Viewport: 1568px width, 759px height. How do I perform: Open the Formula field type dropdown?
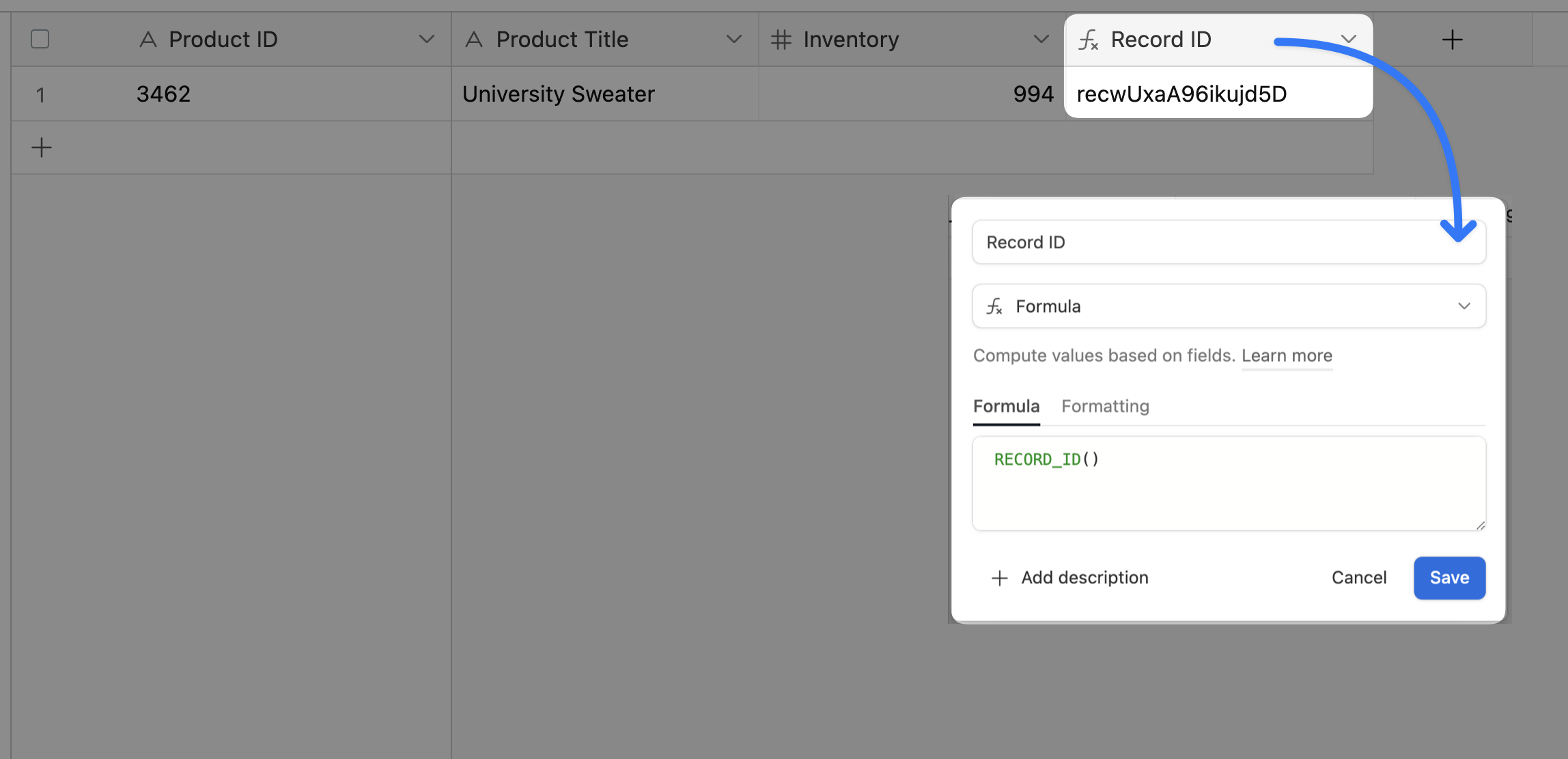coord(1464,306)
